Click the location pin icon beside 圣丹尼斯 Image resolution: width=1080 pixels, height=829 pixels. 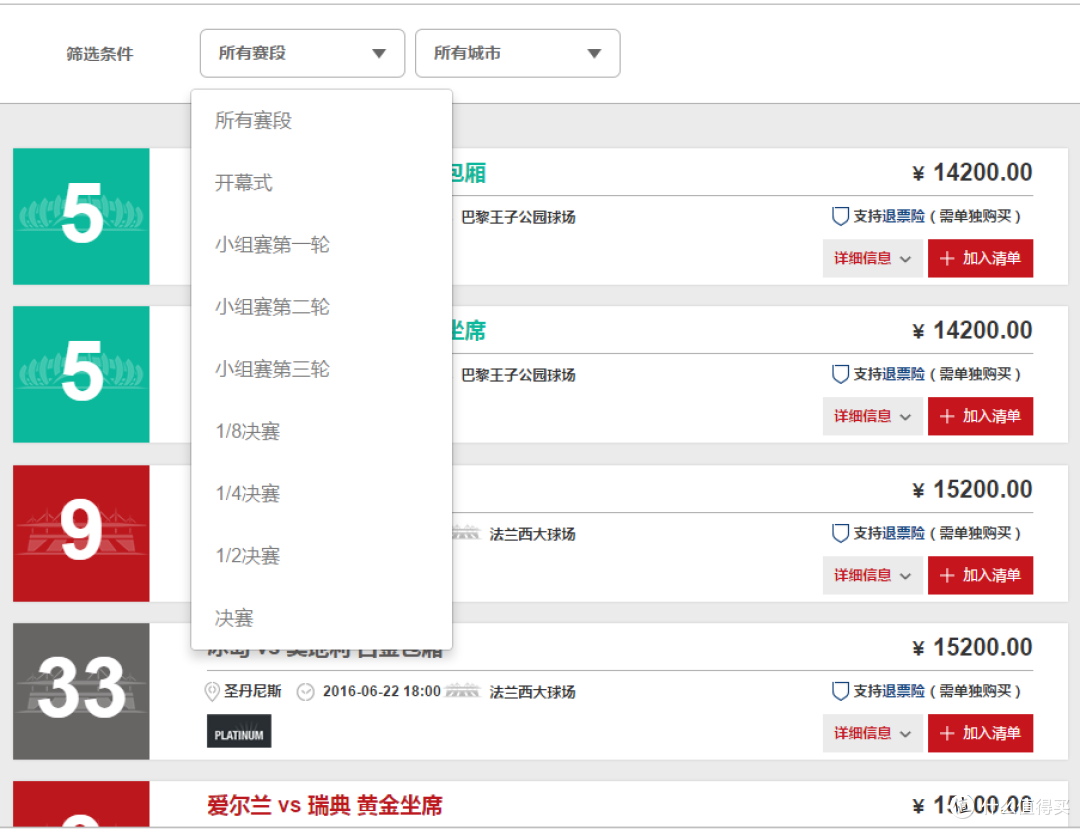pos(212,691)
